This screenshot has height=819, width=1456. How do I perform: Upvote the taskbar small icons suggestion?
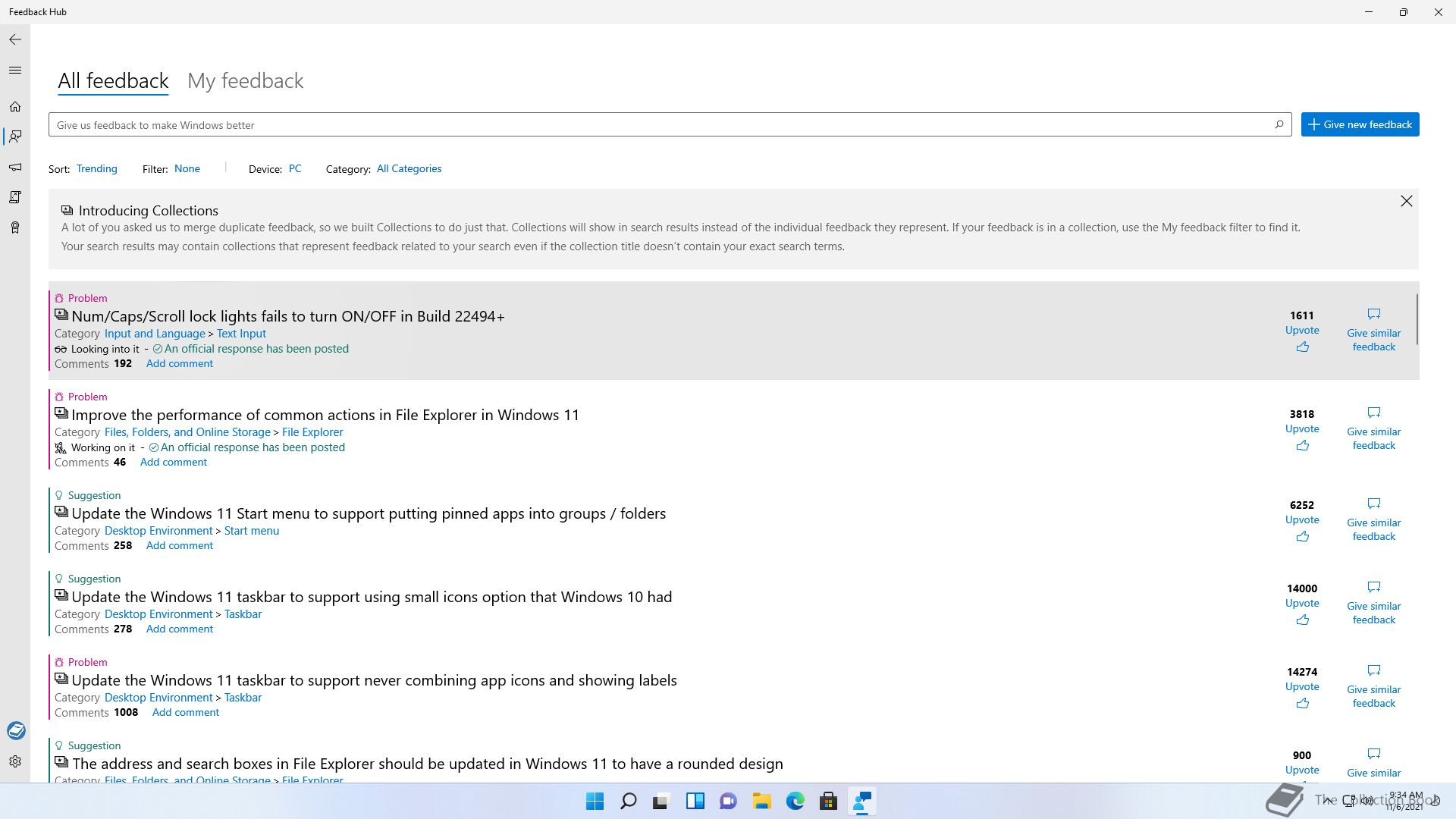(1302, 611)
